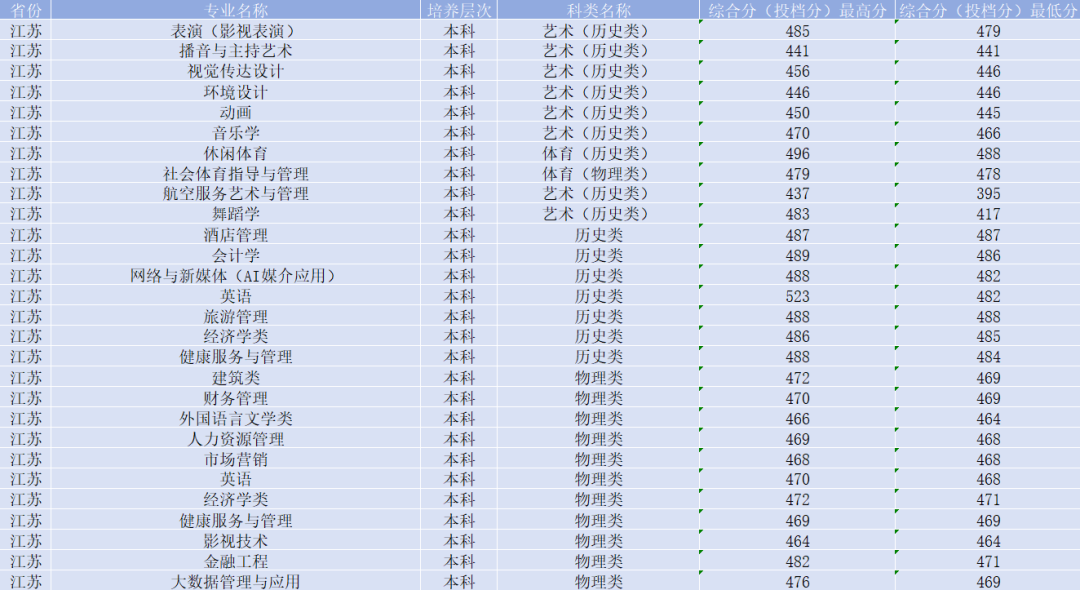Click 艺术（历史类） in the 舞蹈学 row
The image size is (1080, 590).
coord(599,214)
